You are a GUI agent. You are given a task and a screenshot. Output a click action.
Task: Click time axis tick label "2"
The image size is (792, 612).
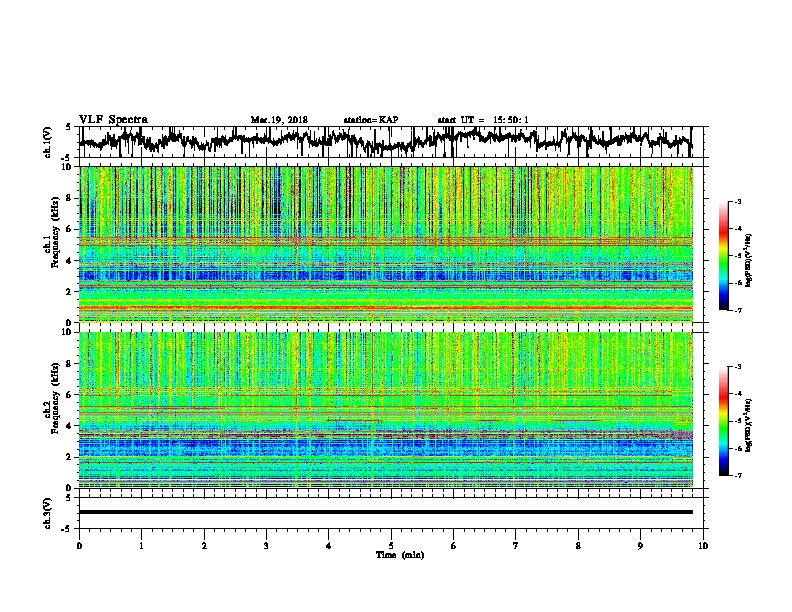(x=204, y=546)
